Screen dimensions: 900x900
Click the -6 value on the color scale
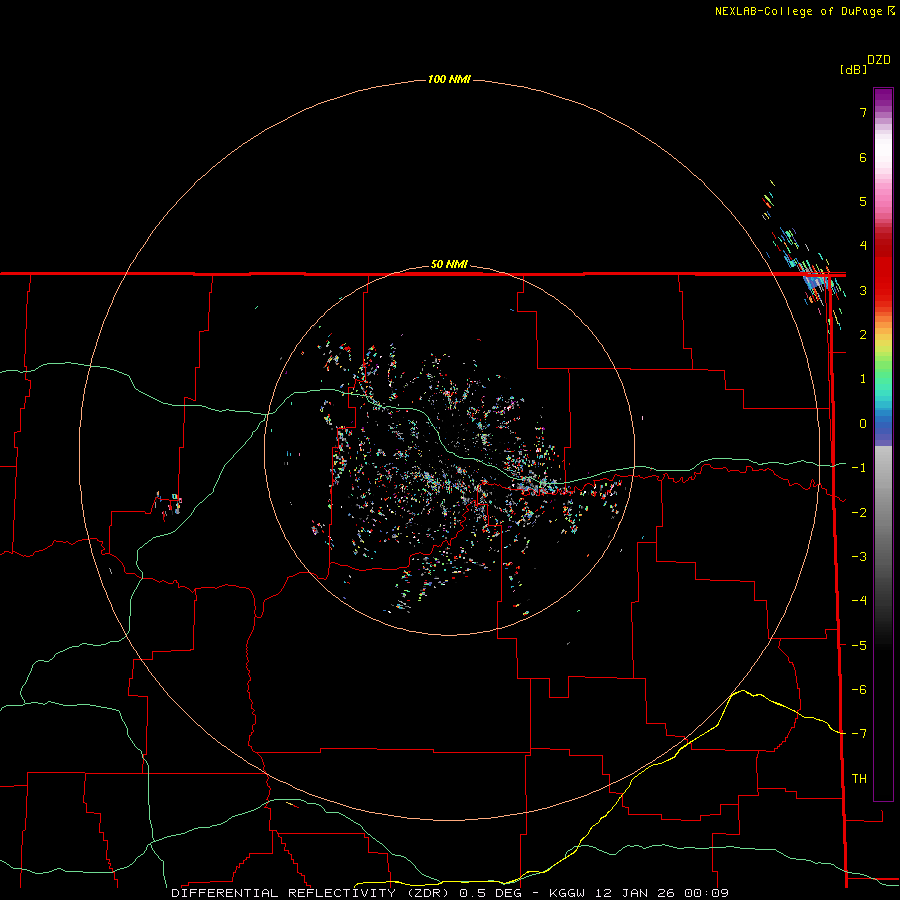tap(859, 690)
